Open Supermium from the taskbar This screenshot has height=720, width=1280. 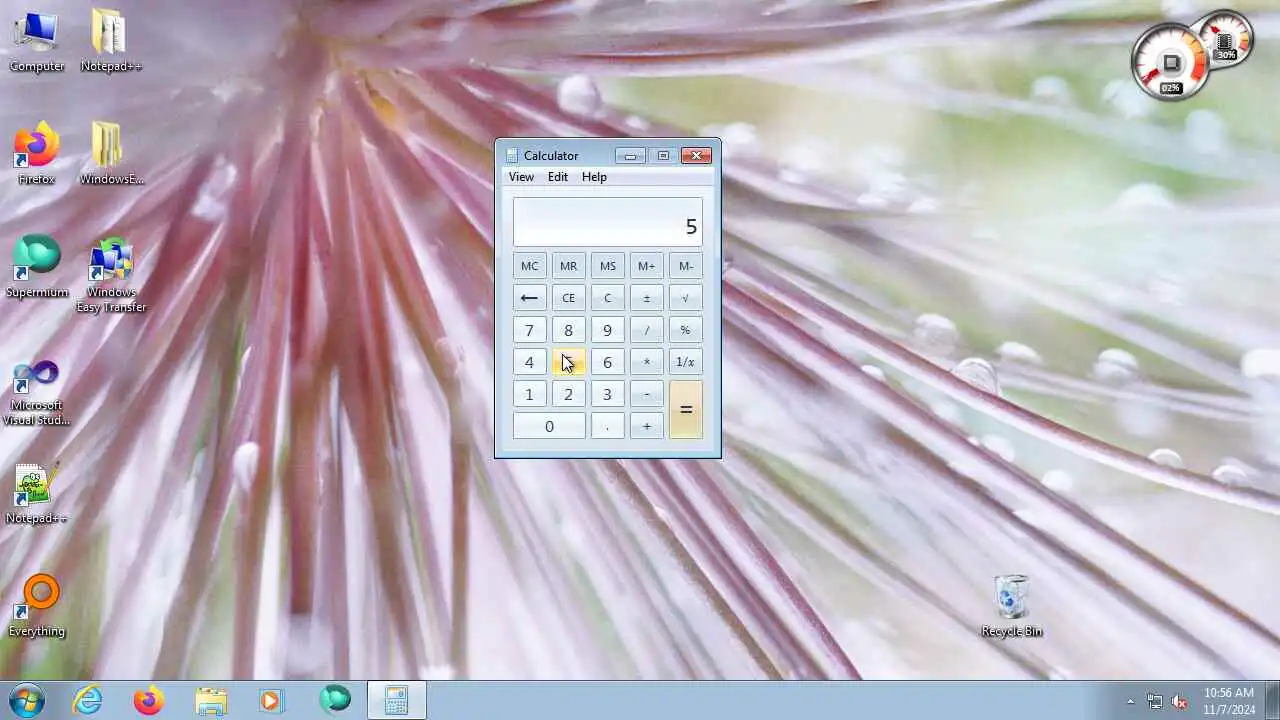click(334, 700)
